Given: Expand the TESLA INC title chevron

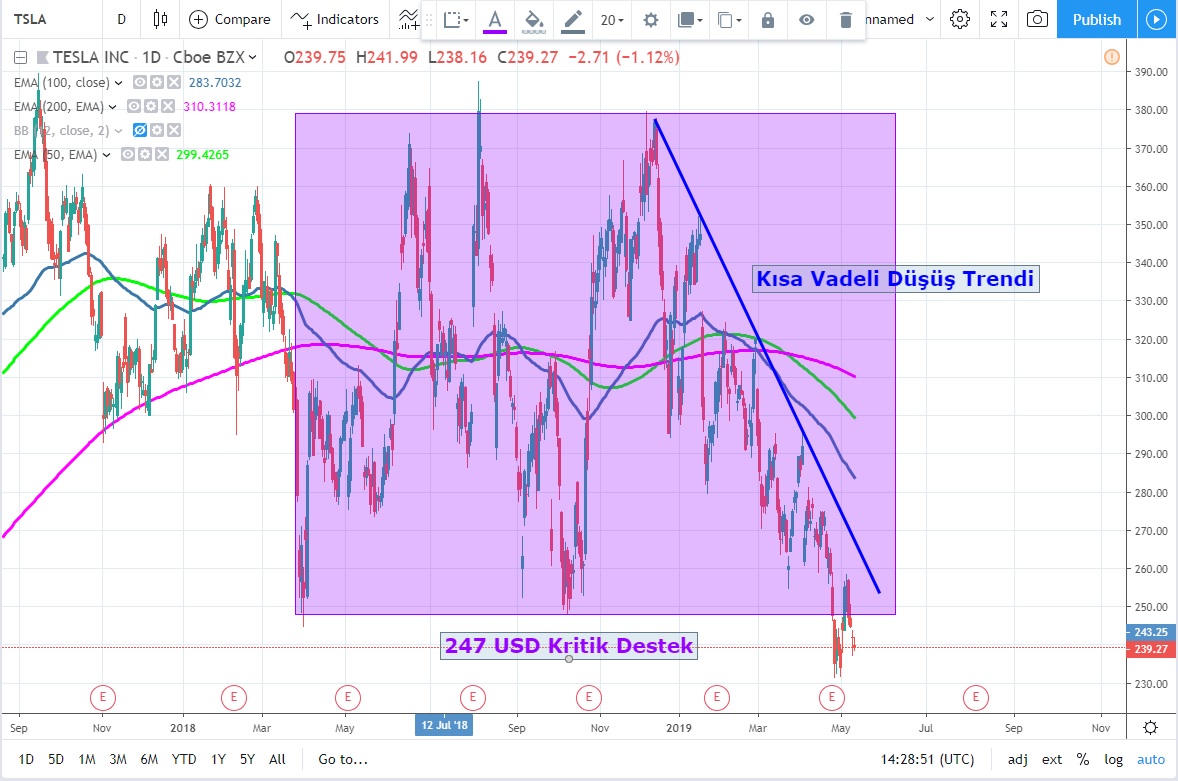Looking at the screenshot, I should (x=252, y=57).
